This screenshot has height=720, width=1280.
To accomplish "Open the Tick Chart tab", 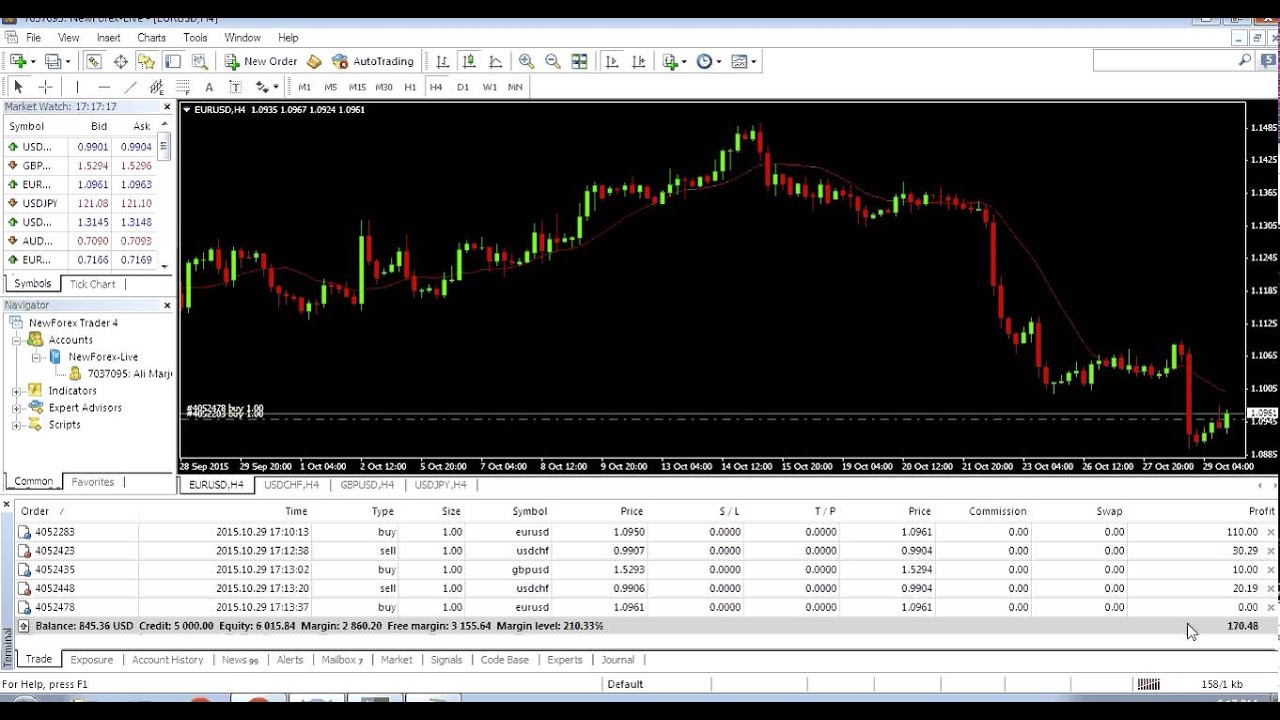I will click(92, 284).
